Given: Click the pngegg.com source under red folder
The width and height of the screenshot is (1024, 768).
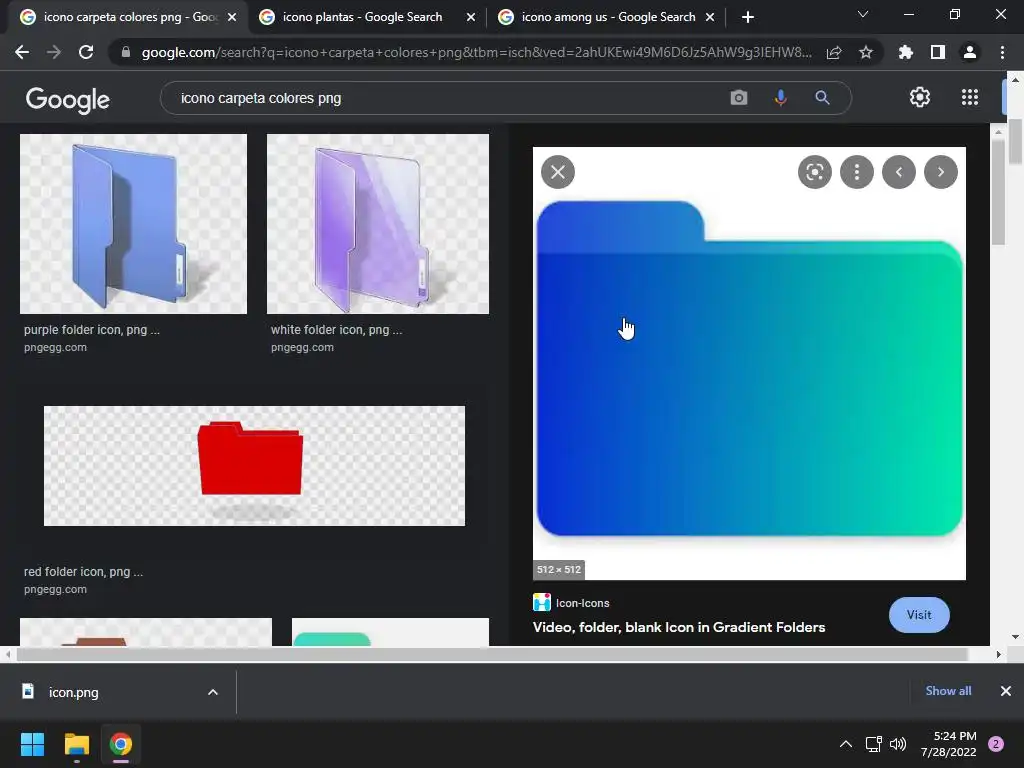Looking at the screenshot, I should pyautogui.click(x=55, y=589).
